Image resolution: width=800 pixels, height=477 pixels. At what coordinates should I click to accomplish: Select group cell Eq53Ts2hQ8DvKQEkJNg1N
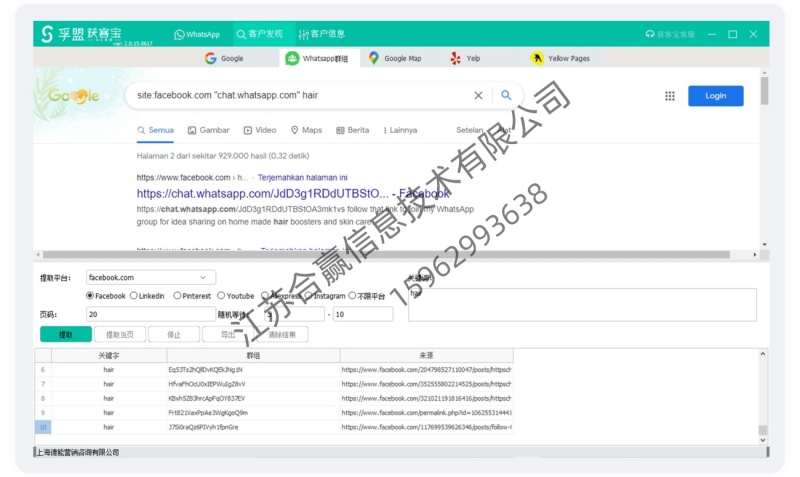click(x=253, y=369)
